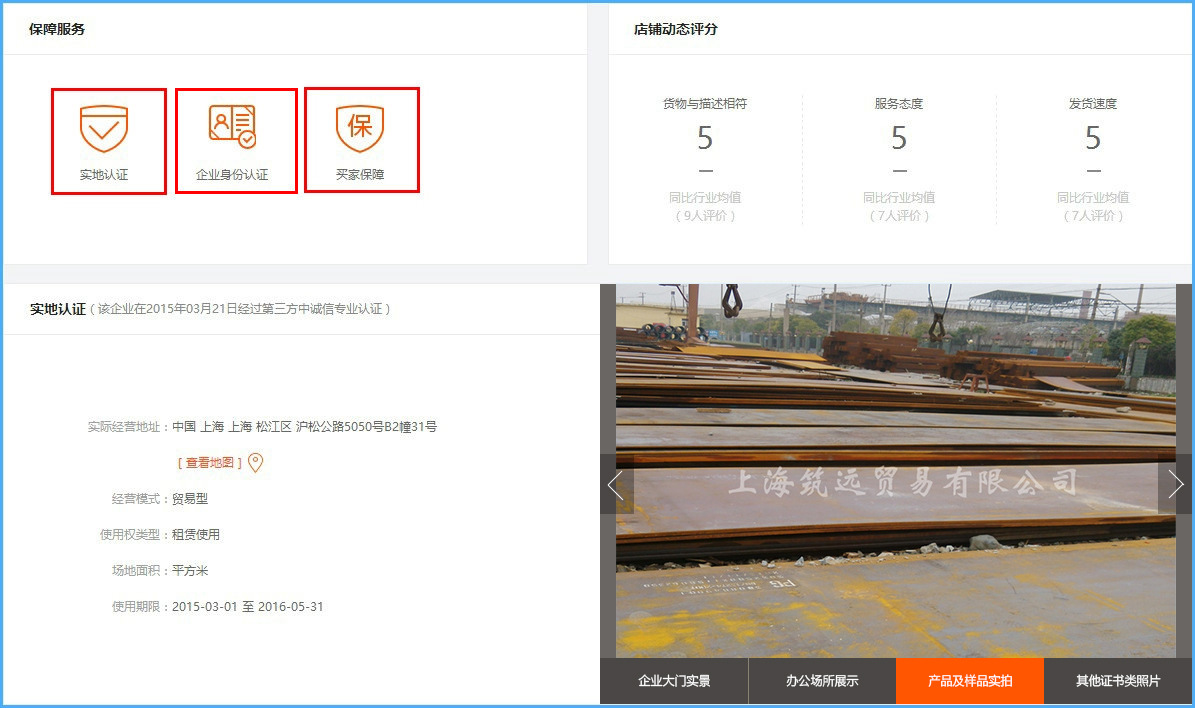Click the 实地认证 shield icon

104,128
